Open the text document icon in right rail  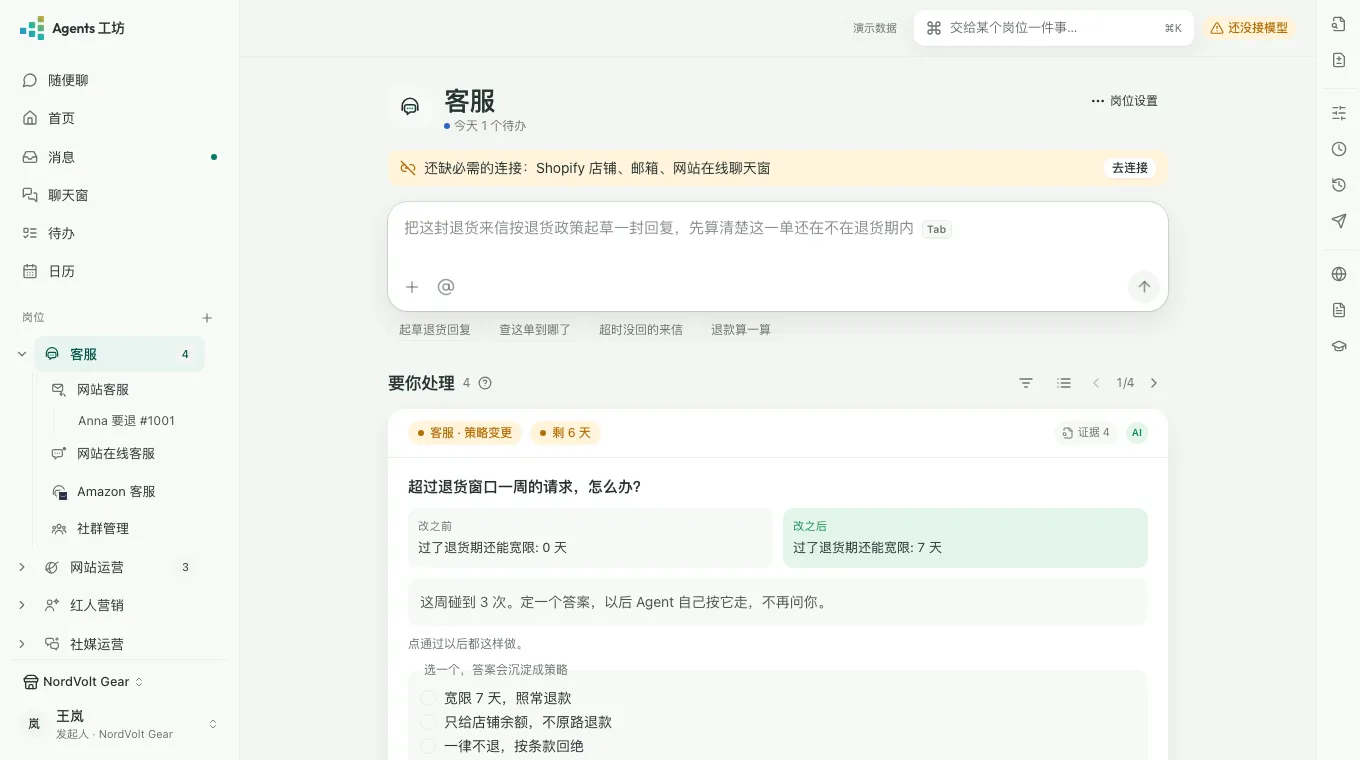coord(1339,310)
